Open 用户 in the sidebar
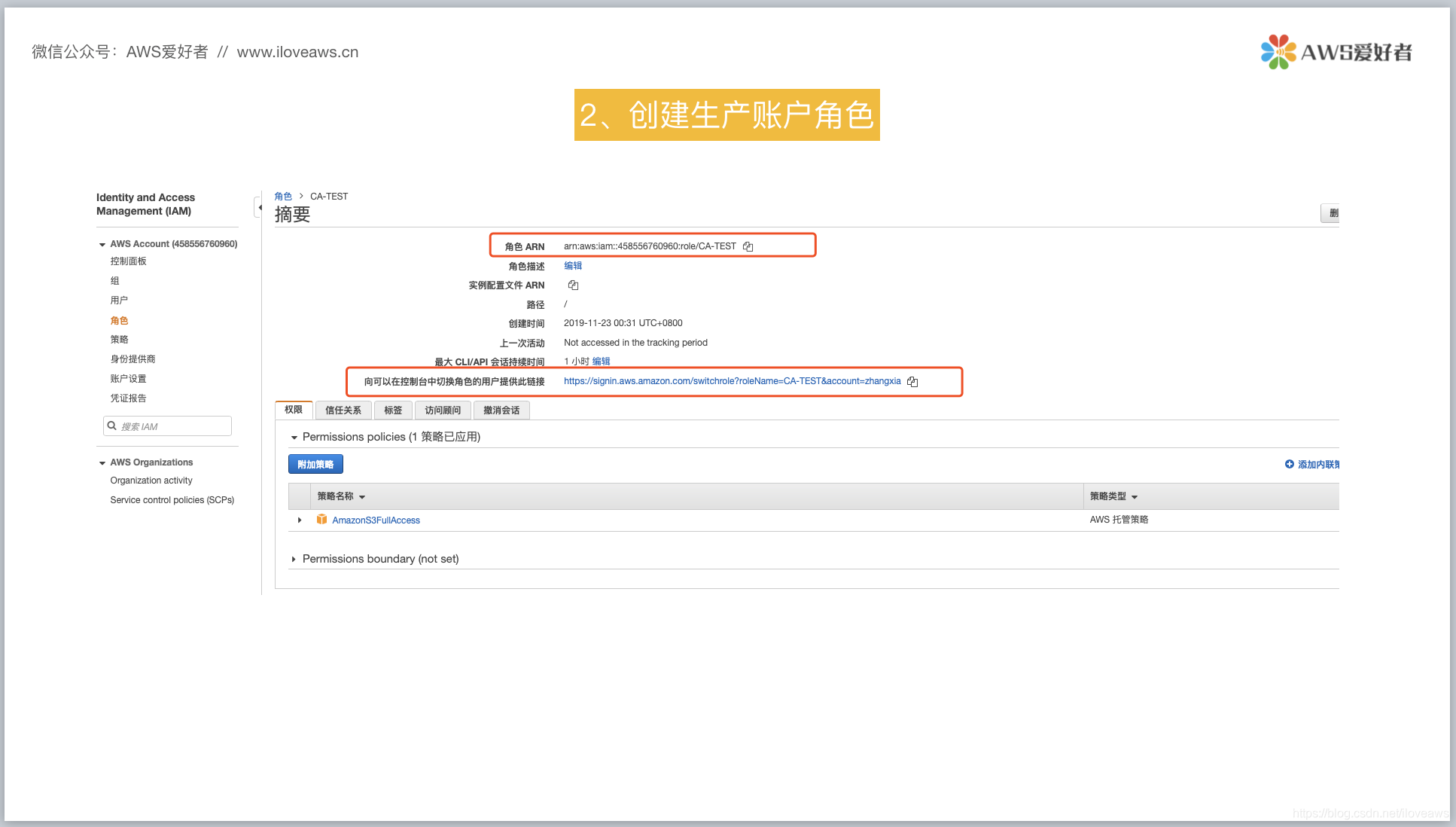 (119, 301)
